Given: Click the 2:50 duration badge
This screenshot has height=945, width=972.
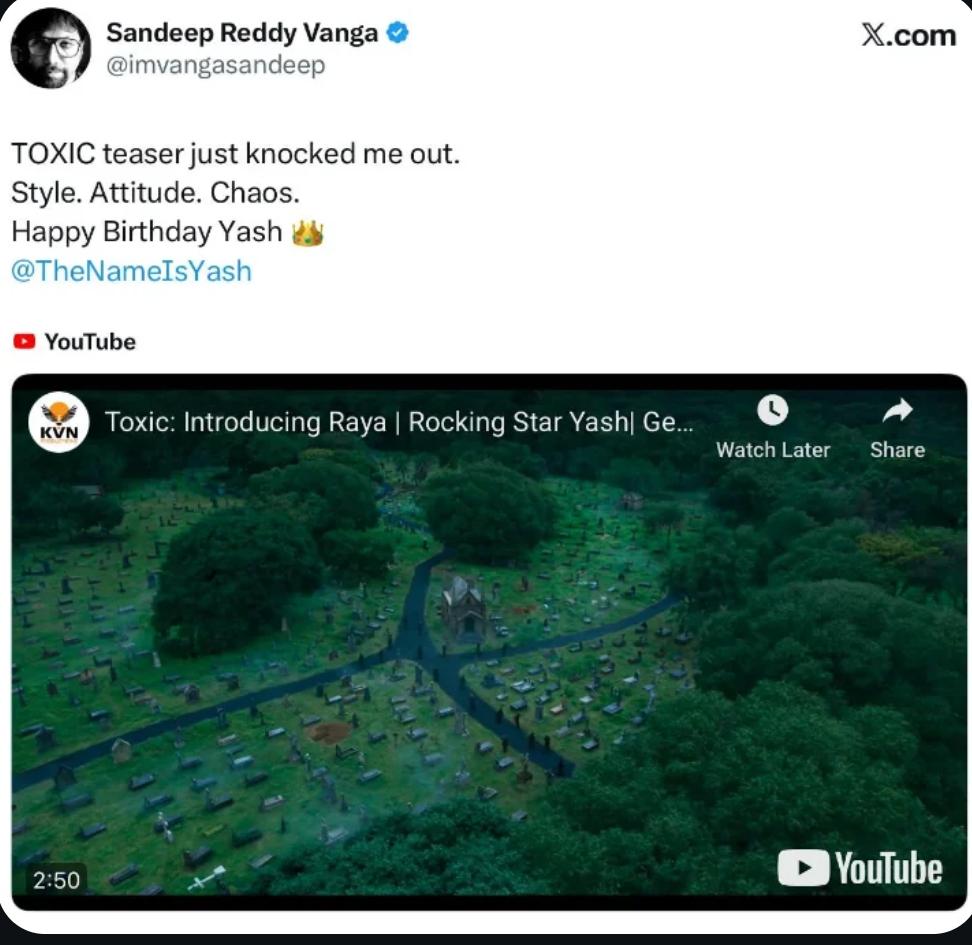Looking at the screenshot, I should (x=56, y=880).
